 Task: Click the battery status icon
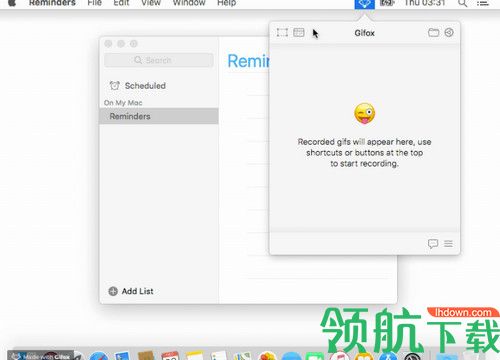point(387,3)
